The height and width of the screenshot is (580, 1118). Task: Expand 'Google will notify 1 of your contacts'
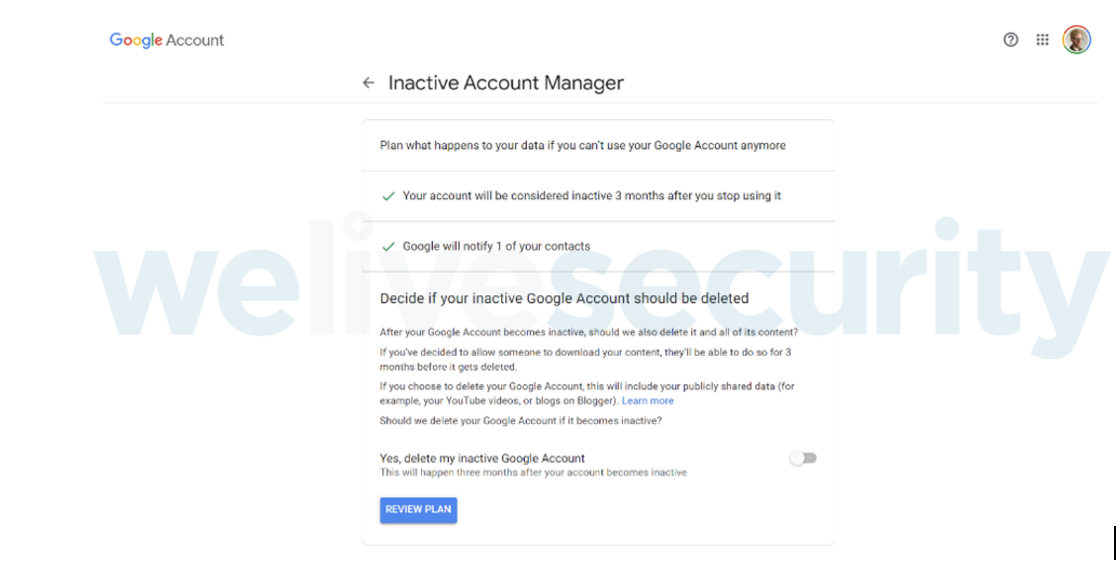(x=496, y=246)
